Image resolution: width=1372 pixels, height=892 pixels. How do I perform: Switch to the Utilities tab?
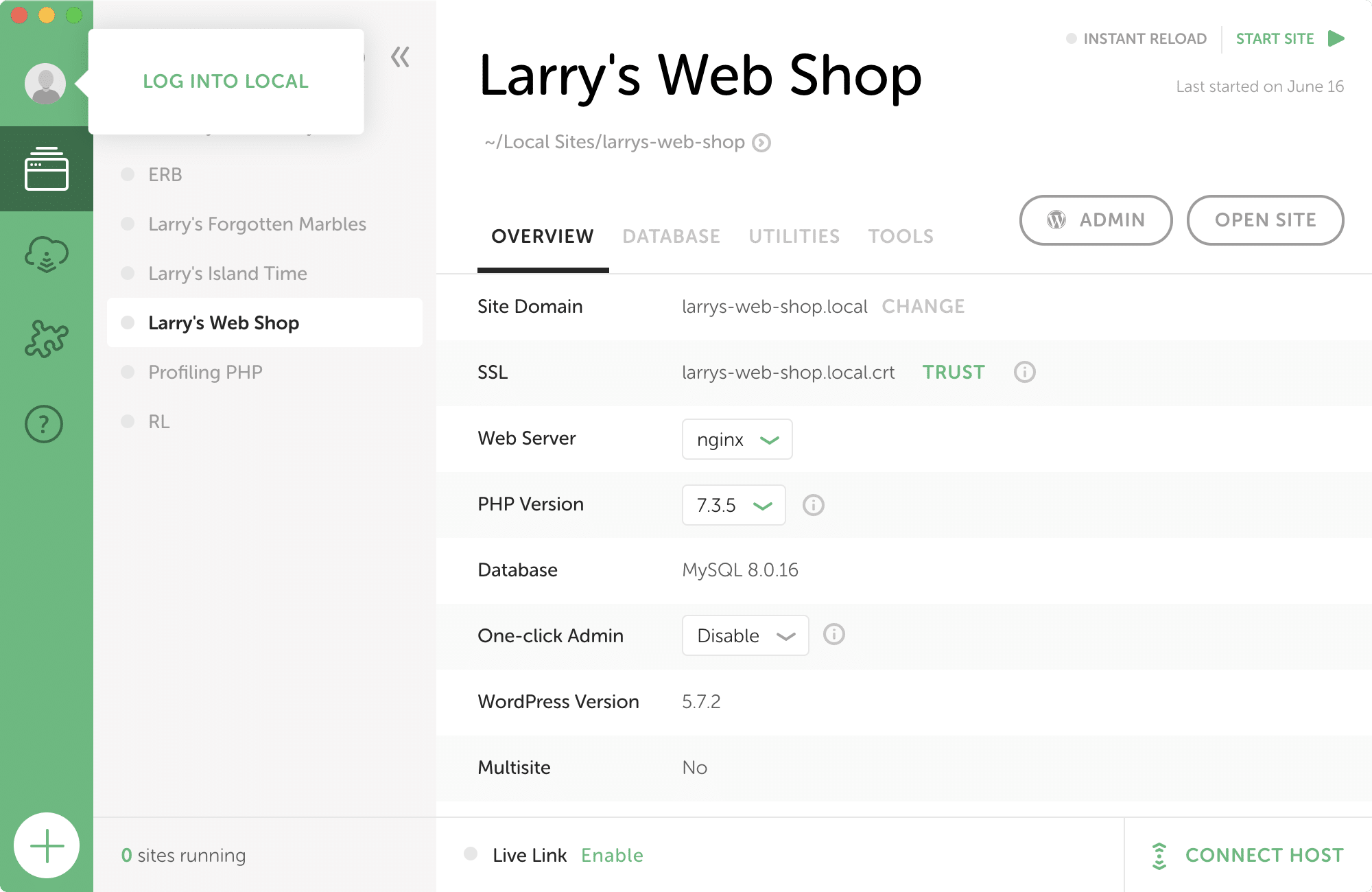794,236
